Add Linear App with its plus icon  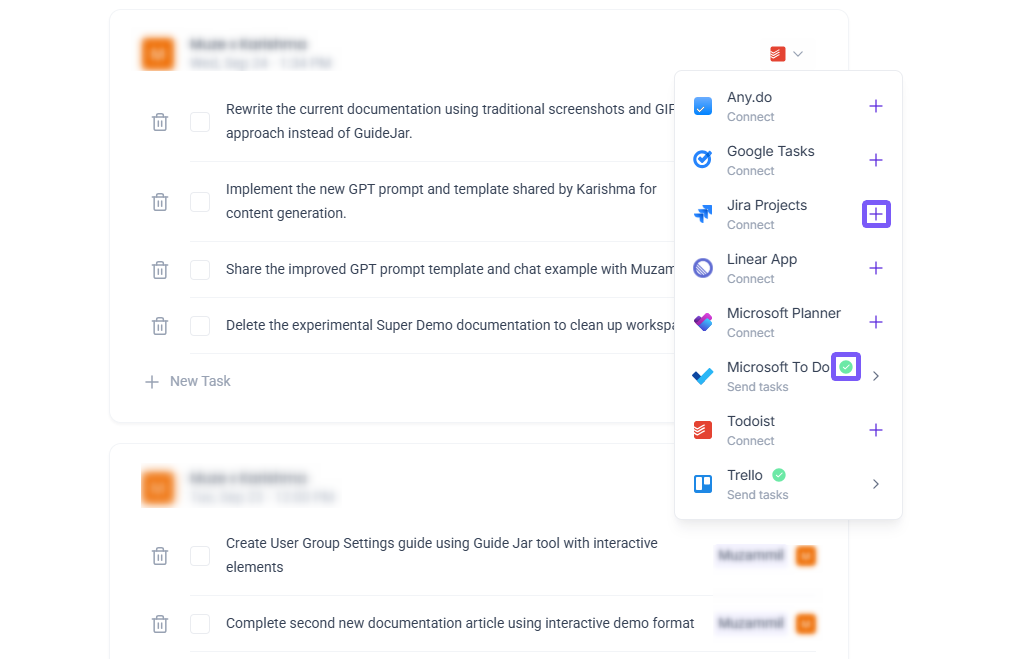coord(876,268)
